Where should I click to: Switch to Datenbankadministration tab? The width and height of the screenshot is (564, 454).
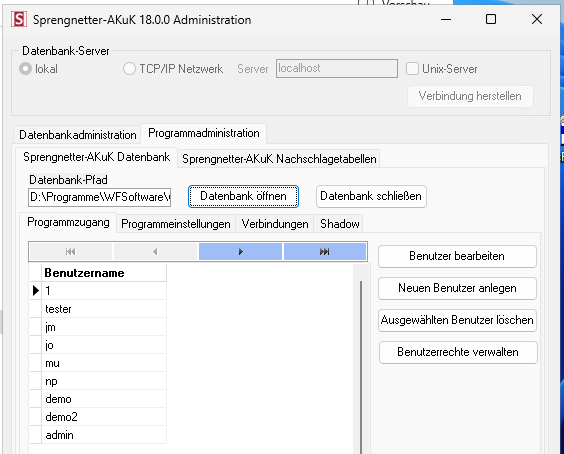point(78,135)
